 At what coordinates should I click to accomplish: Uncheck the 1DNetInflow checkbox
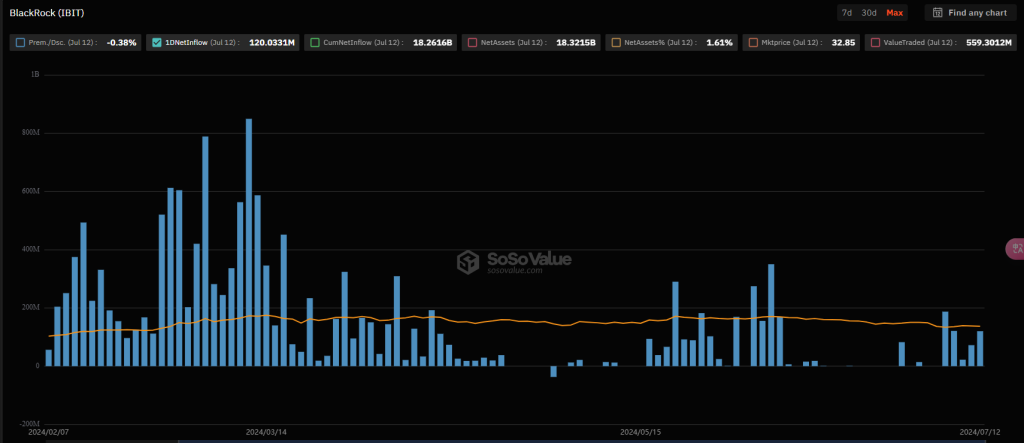[x=156, y=43]
